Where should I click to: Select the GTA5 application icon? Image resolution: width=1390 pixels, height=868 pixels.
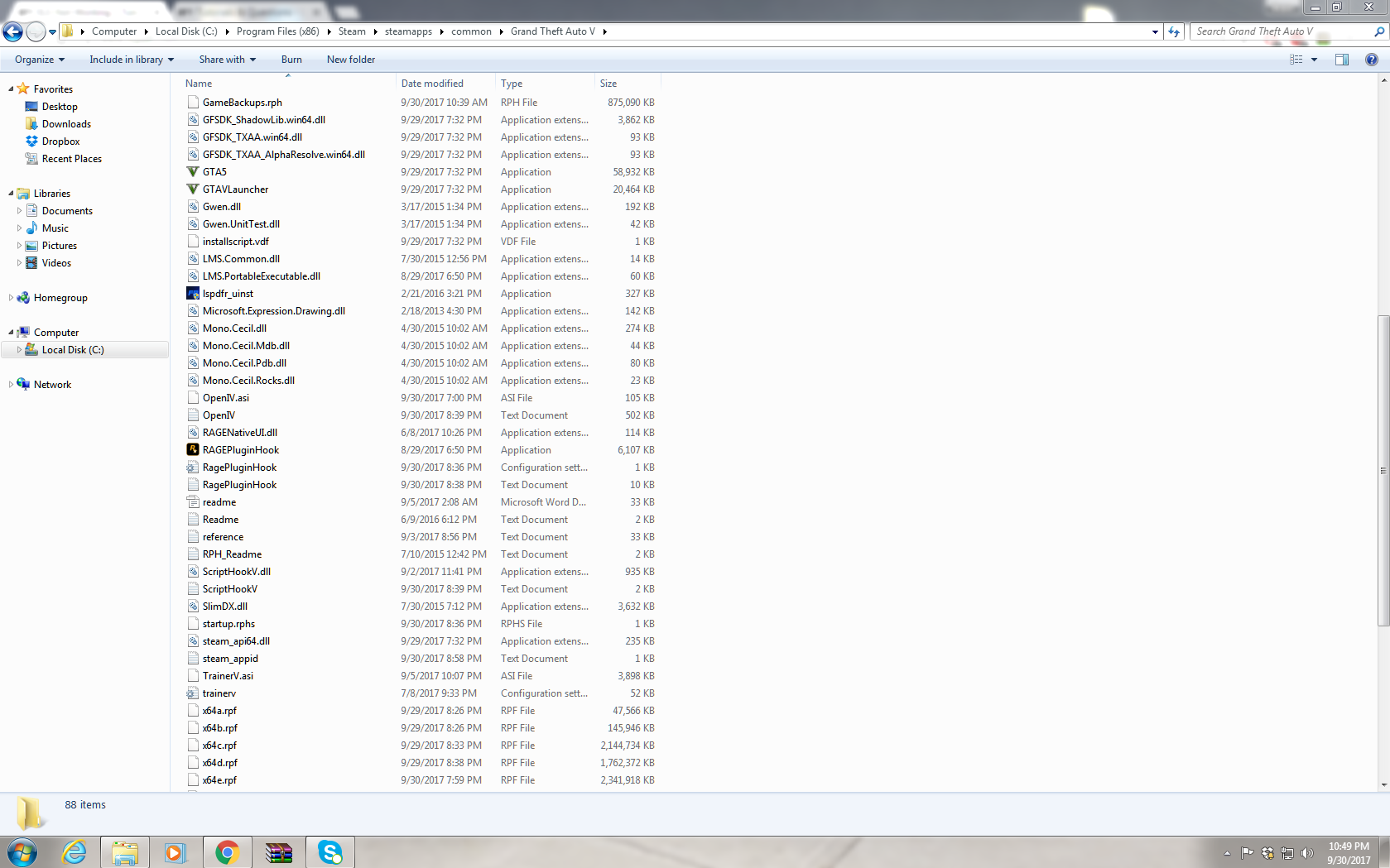pyautogui.click(x=193, y=172)
